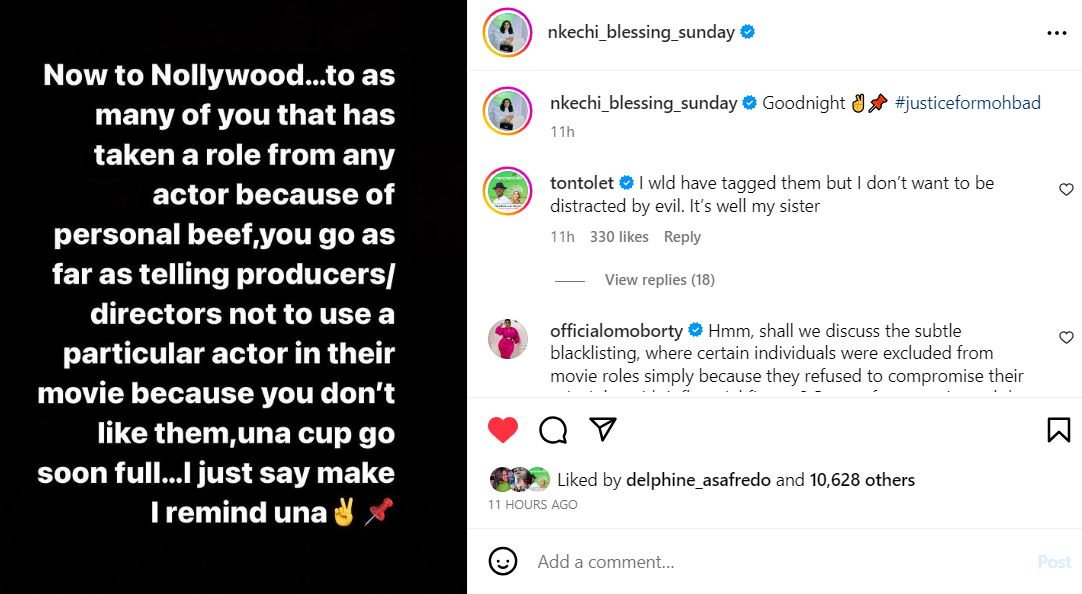Viewport: 1082px width, 594px height.
Task: Open nkechi_blessing_sunday's header profile picture
Action: (x=507, y=33)
